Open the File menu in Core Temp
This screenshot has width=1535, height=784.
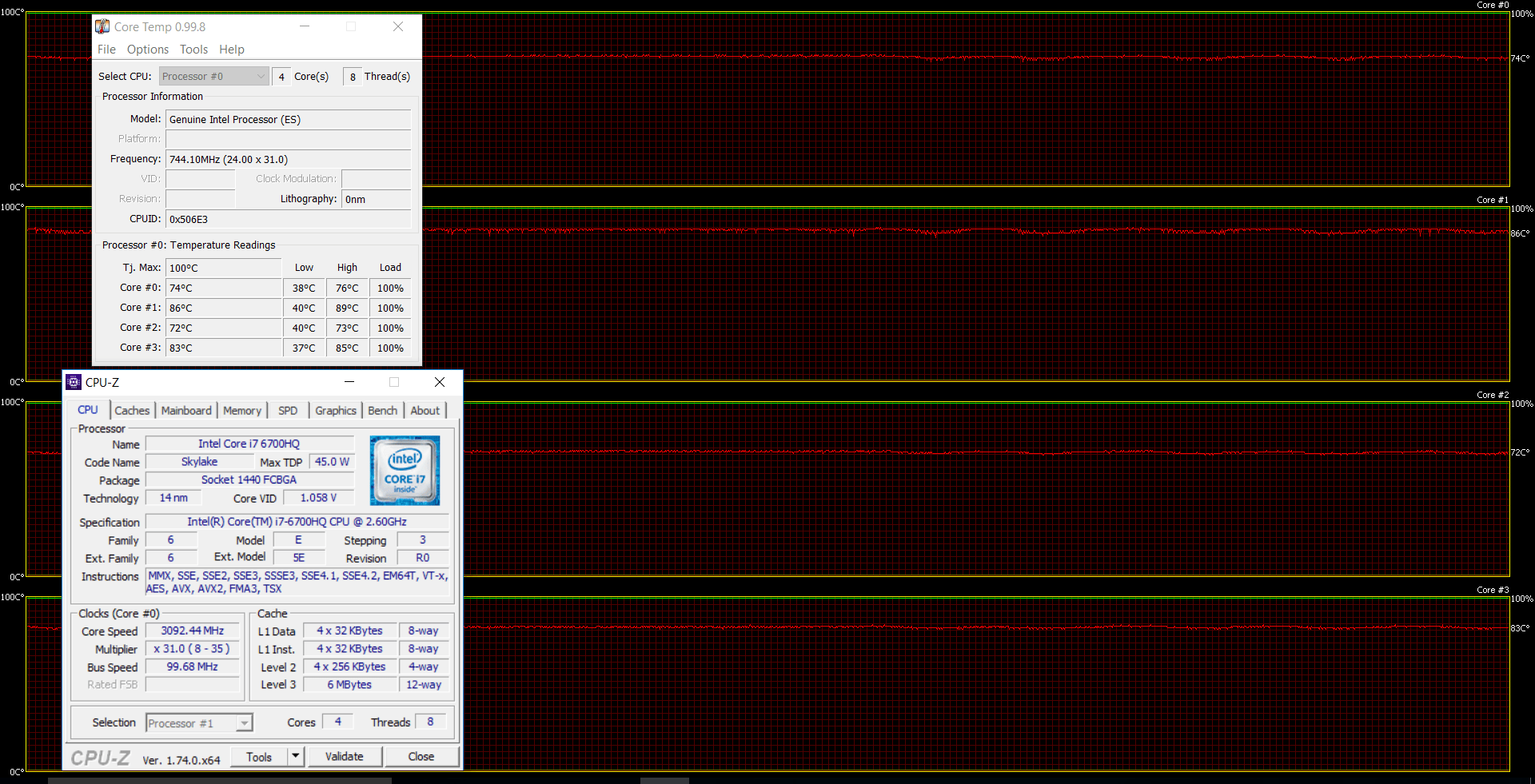point(106,50)
